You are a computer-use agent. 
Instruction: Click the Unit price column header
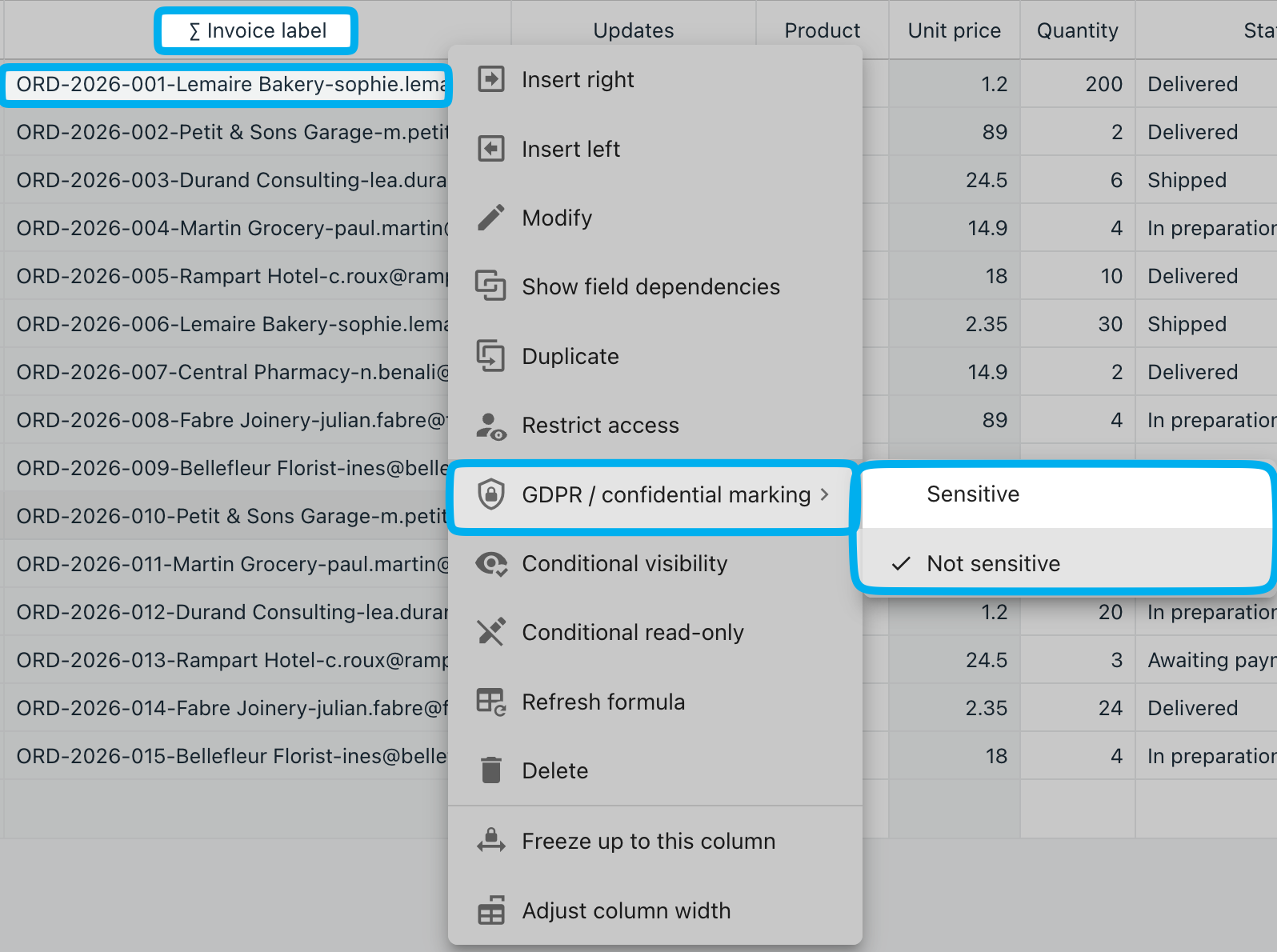954,30
